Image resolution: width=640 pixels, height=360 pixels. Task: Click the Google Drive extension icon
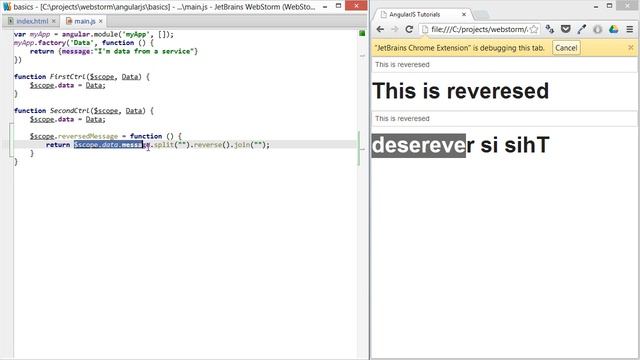coord(613,29)
